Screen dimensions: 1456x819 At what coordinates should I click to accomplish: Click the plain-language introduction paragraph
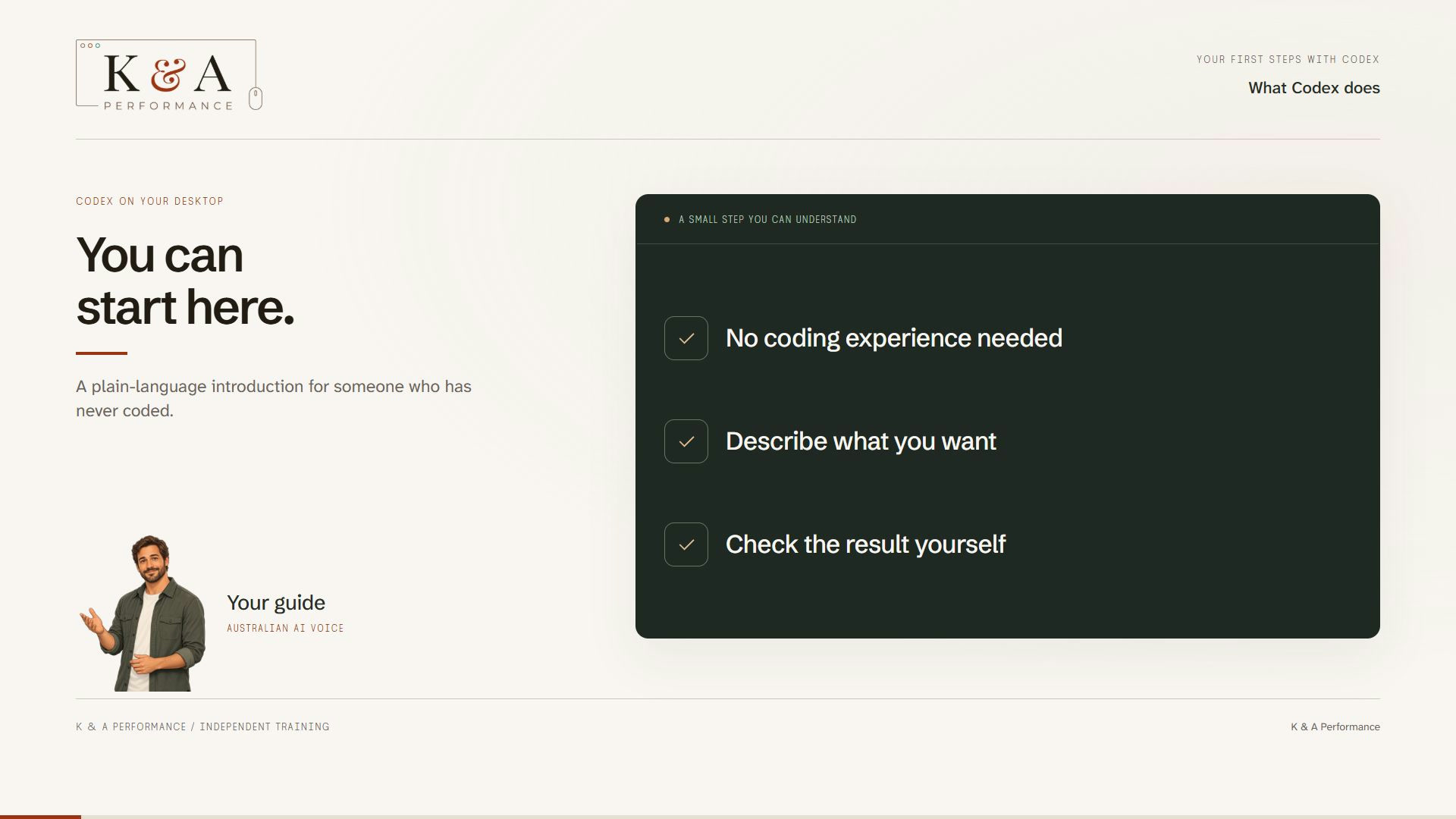[x=274, y=399]
